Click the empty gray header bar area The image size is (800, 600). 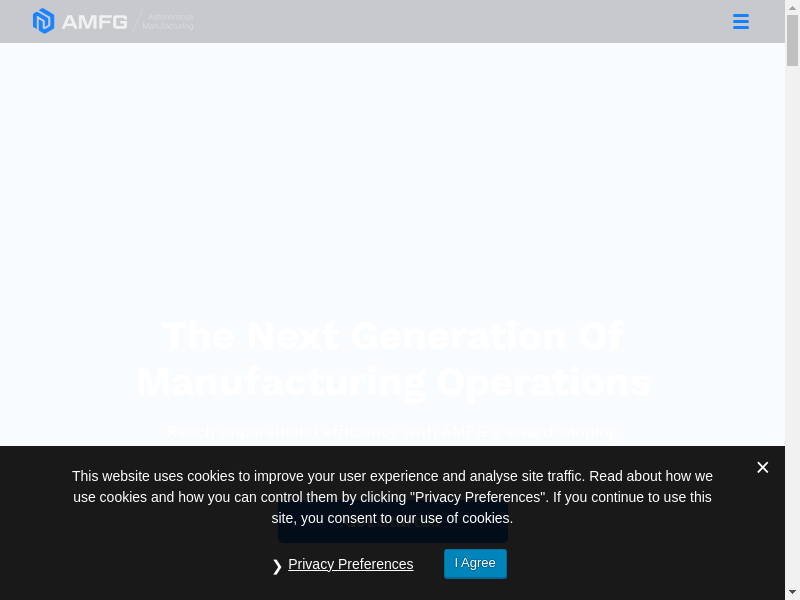click(x=450, y=22)
